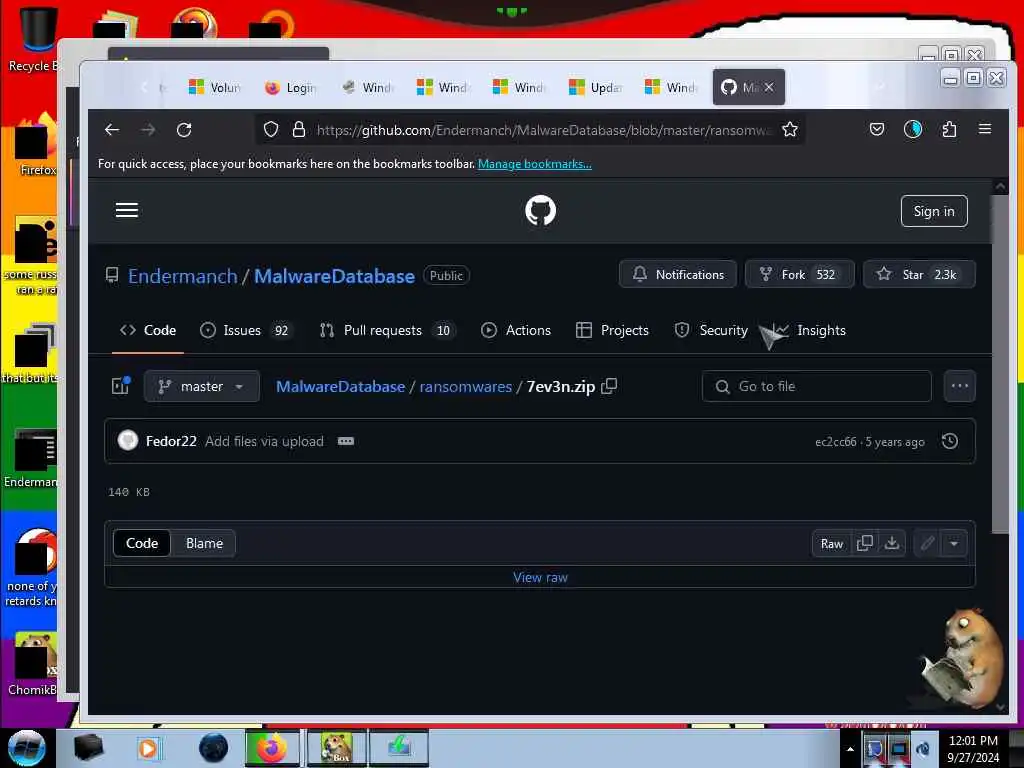This screenshot has height=768, width=1024.
Task: Close the active GitHub browser tab
Action: [769, 87]
